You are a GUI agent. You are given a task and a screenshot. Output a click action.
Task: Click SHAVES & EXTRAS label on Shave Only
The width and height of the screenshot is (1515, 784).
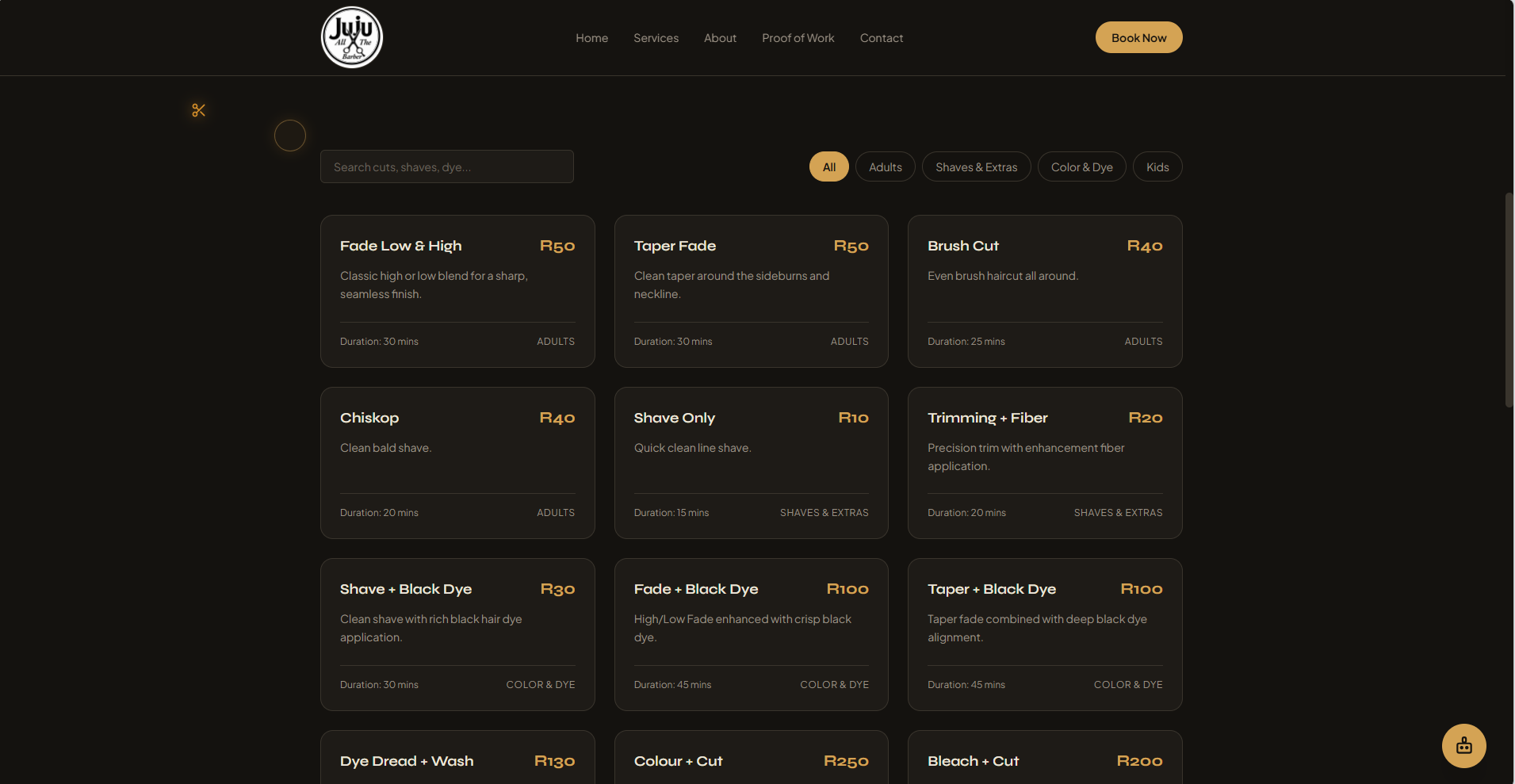click(x=824, y=513)
